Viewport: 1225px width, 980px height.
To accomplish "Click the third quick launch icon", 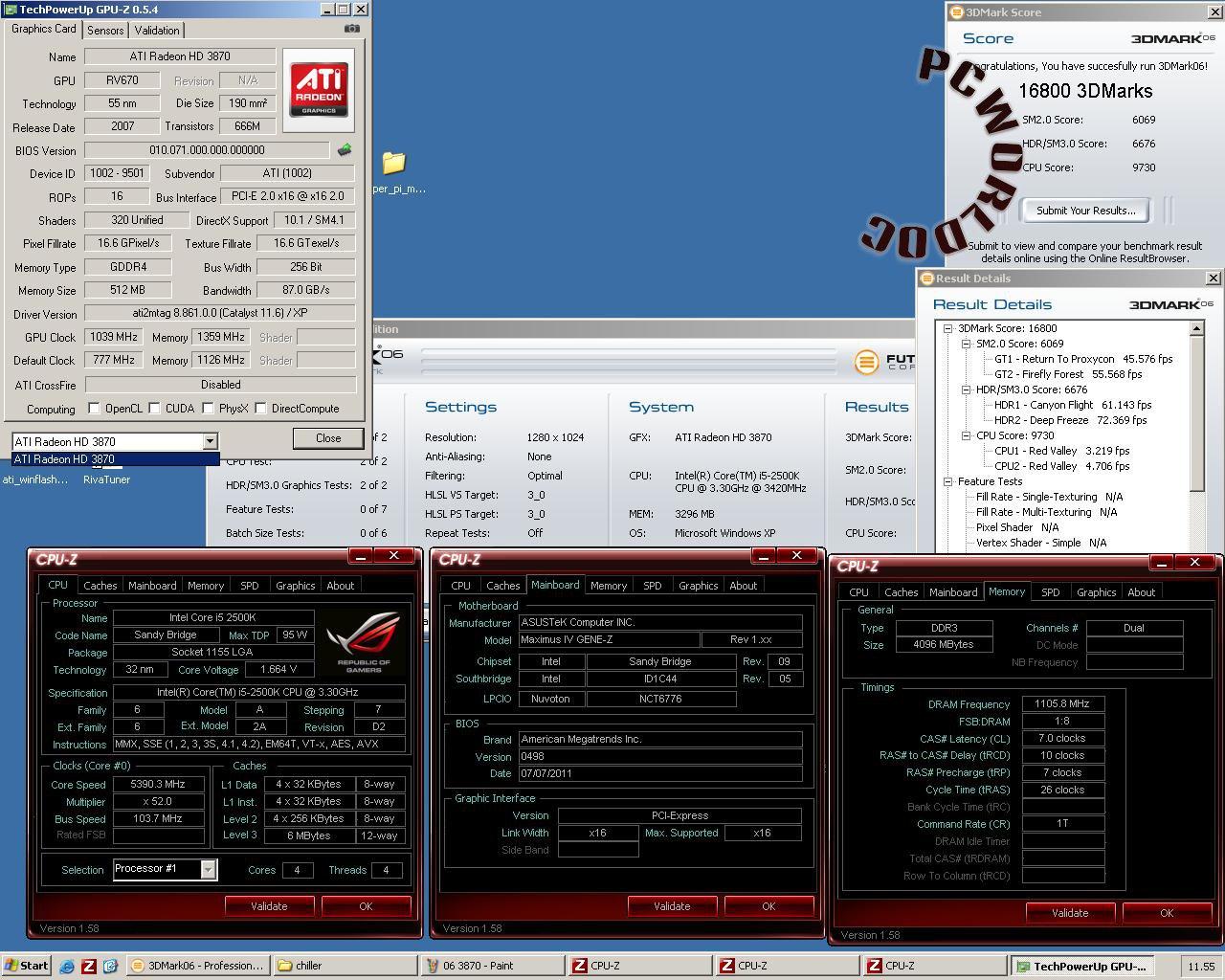I will (110, 966).
